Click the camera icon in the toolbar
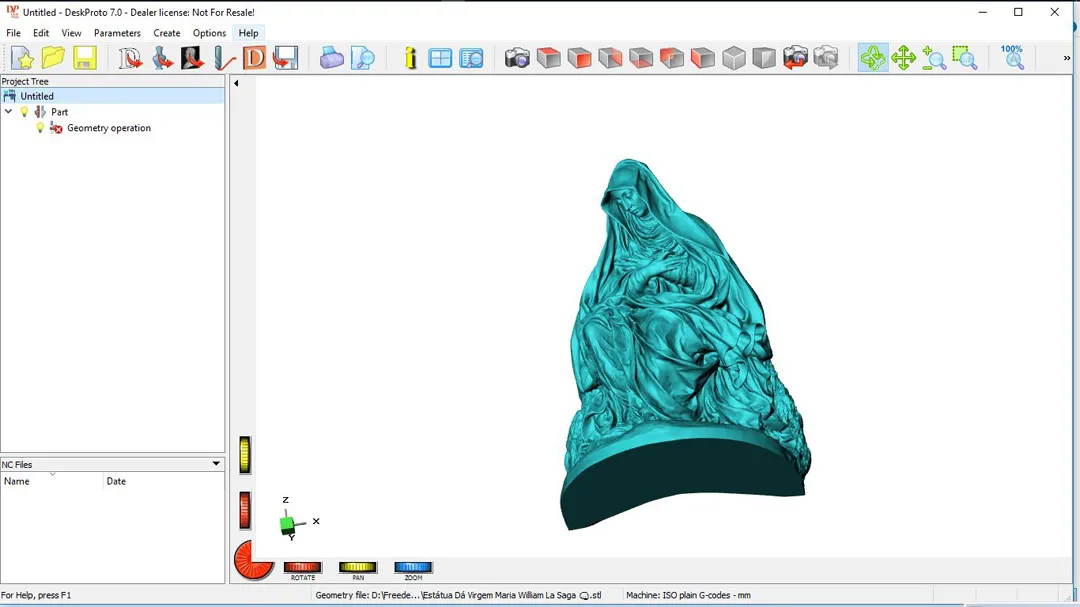Image resolution: width=1080 pixels, height=607 pixels. tap(517, 59)
